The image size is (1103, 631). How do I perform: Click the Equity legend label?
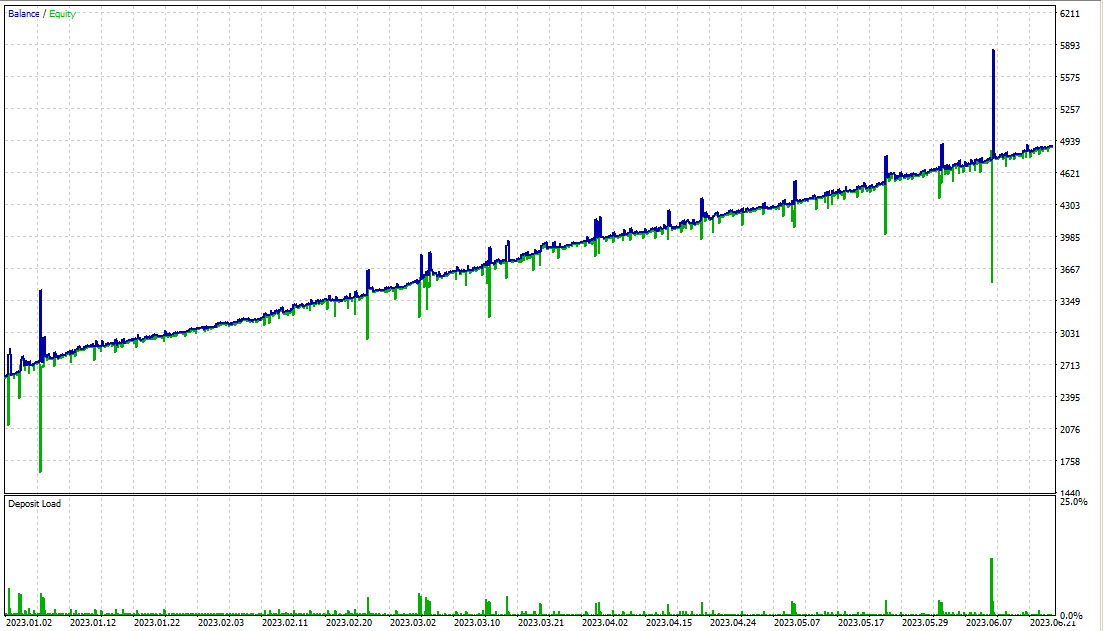(x=62, y=14)
